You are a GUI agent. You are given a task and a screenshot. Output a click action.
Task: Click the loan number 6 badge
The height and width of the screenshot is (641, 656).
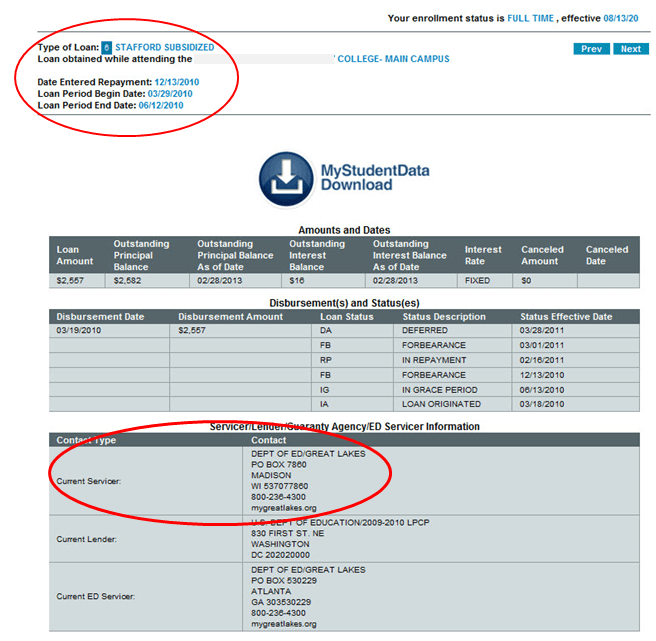click(x=107, y=48)
